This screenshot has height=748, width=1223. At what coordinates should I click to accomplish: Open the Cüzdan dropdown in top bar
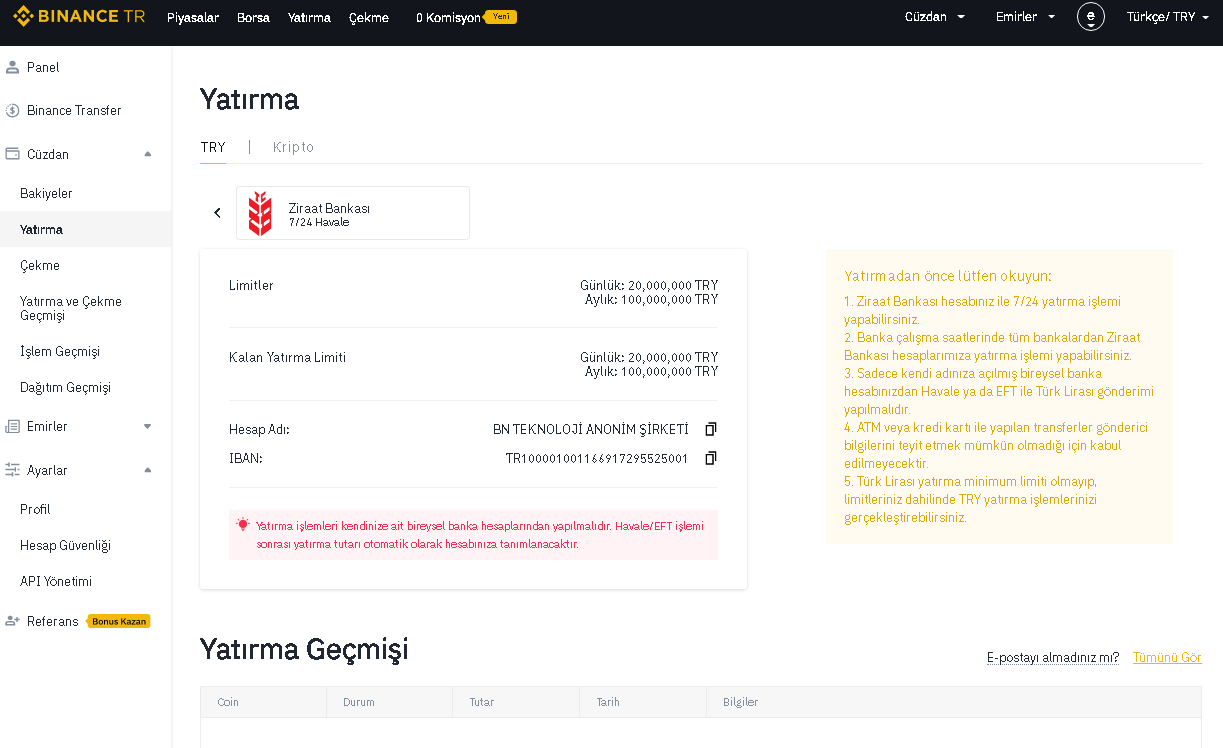pos(935,17)
